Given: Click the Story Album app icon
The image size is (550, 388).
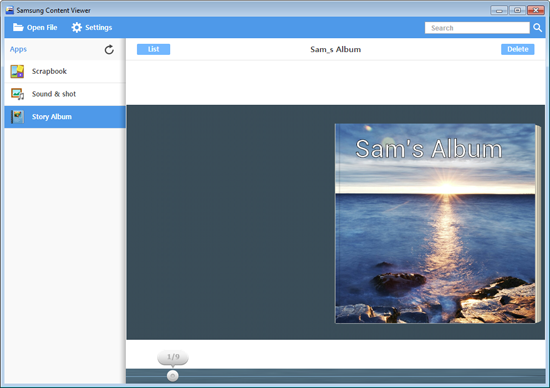Looking at the screenshot, I should 17,117.
